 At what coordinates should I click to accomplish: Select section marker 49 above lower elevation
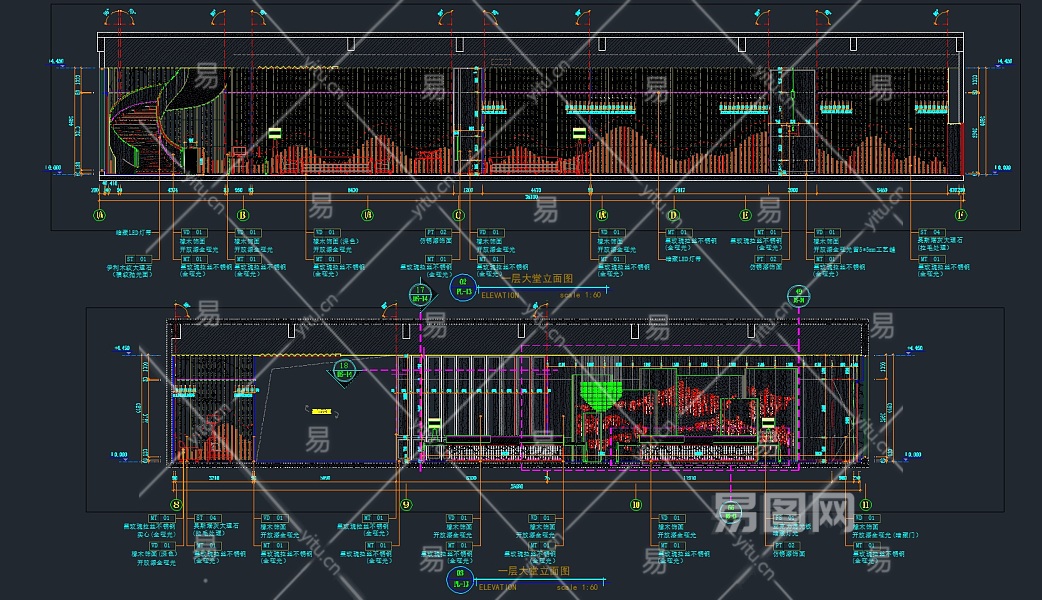tap(799, 296)
